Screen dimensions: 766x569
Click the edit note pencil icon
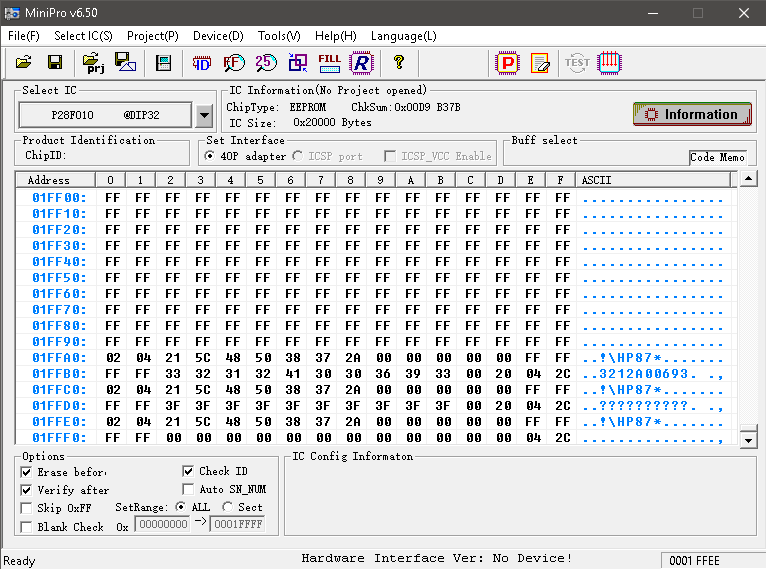(539, 63)
